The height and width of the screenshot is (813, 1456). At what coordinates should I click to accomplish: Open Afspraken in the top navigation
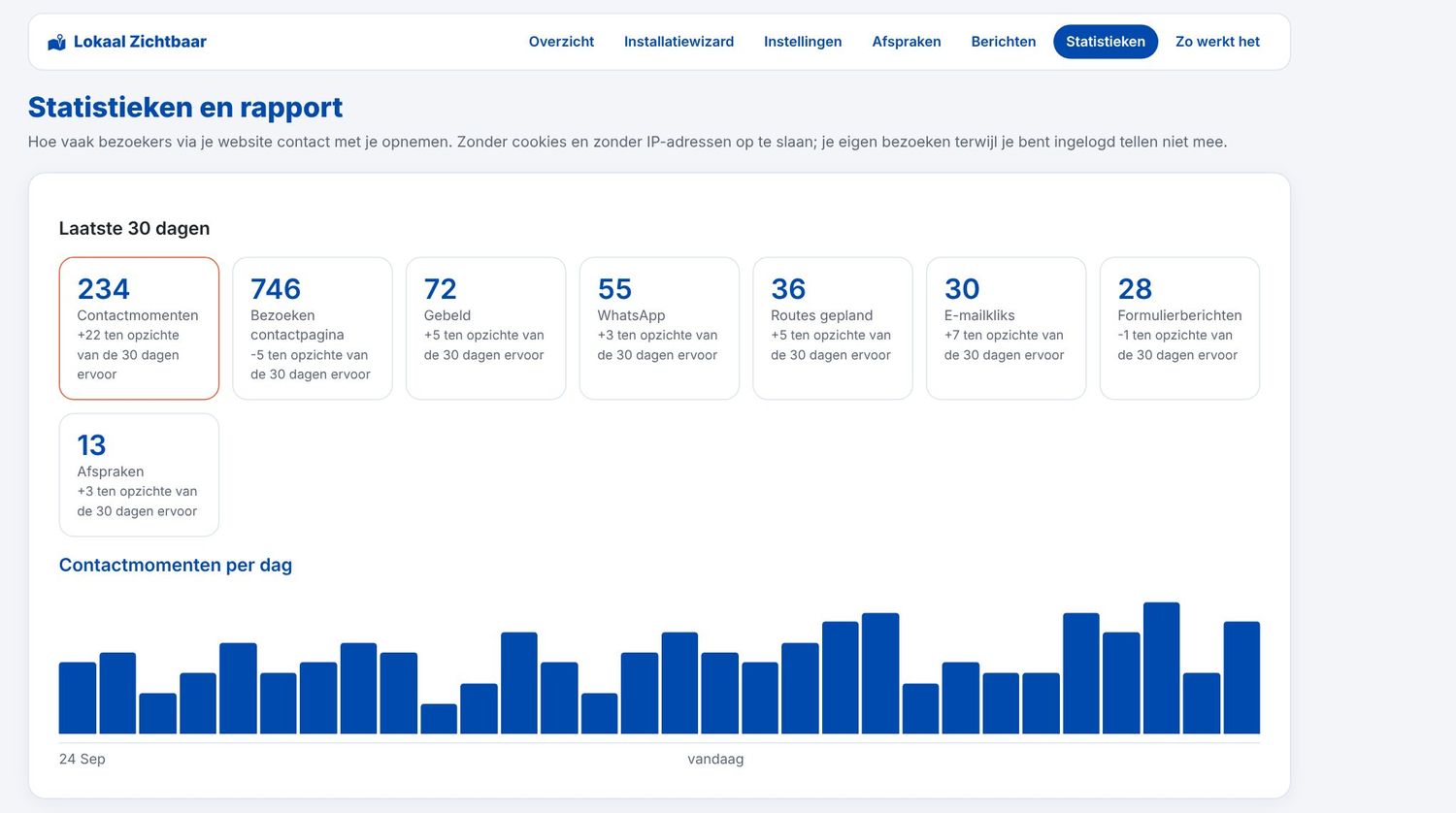[907, 42]
